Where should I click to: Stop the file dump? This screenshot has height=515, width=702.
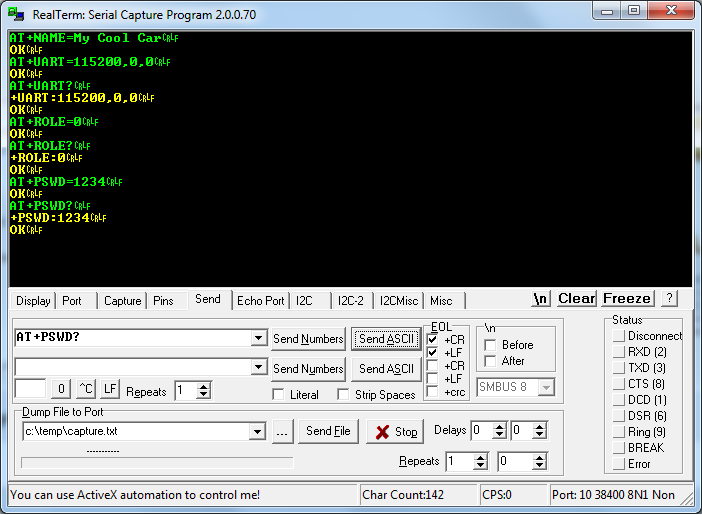395,432
